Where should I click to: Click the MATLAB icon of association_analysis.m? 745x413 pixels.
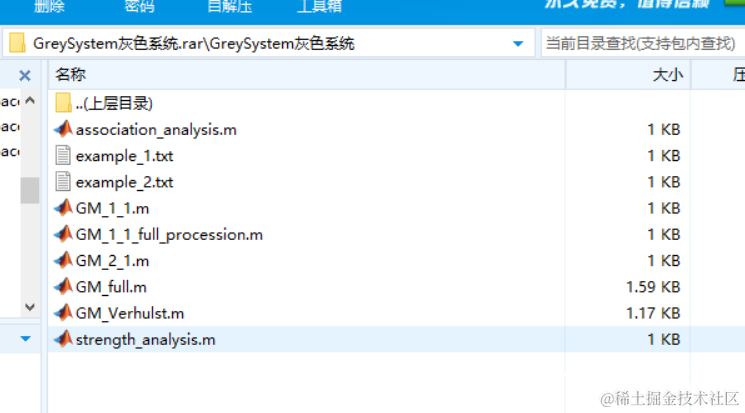click(63, 129)
